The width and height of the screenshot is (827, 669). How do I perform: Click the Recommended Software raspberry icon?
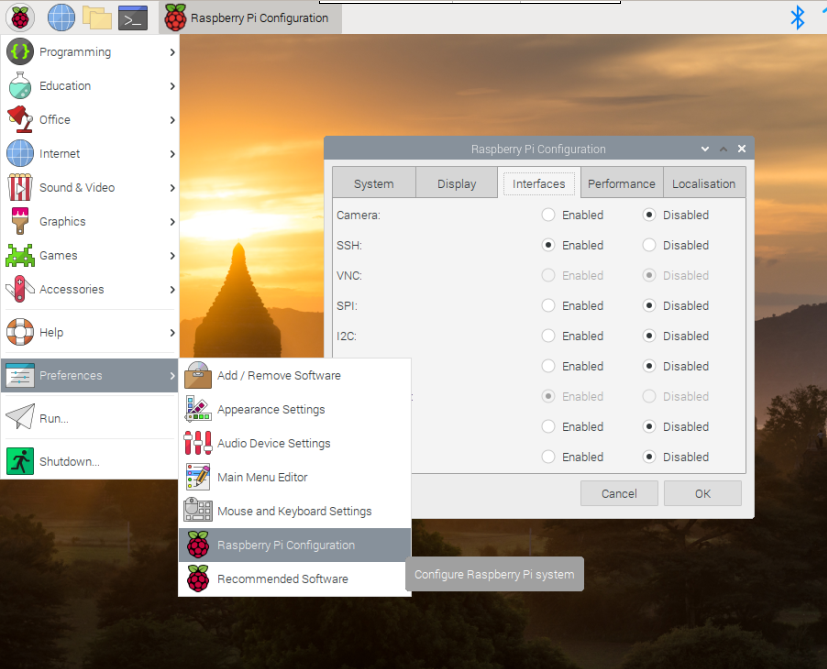(198, 579)
